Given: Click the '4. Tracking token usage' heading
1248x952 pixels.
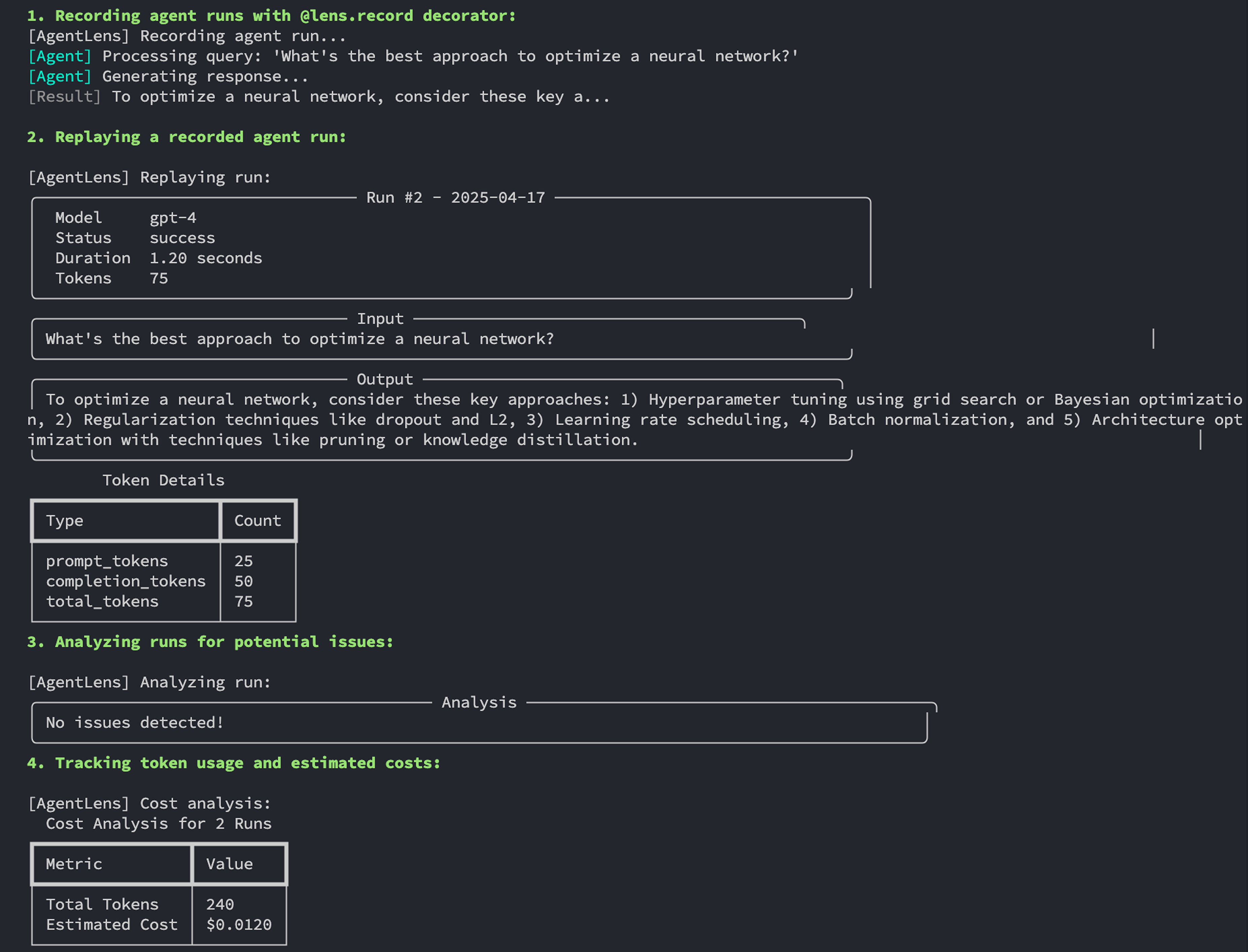Looking at the screenshot, I should click(233, 763).
